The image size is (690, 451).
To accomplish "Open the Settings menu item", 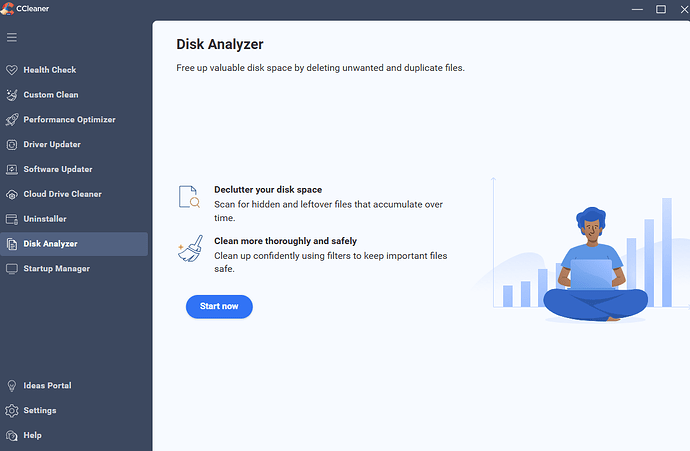I will pyautogui.click(x=39, y=411).
